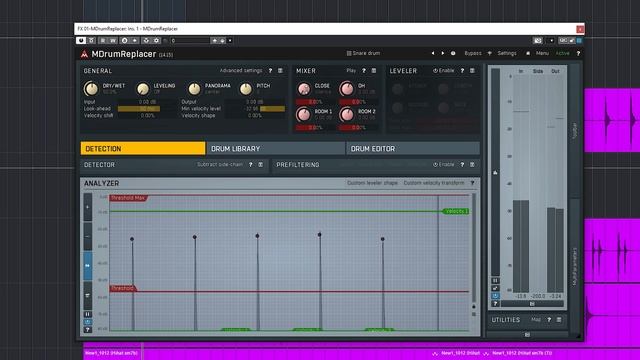Open Prefiltering panel presets menu icon
The image size is (640, 360).
click(472, 164)
